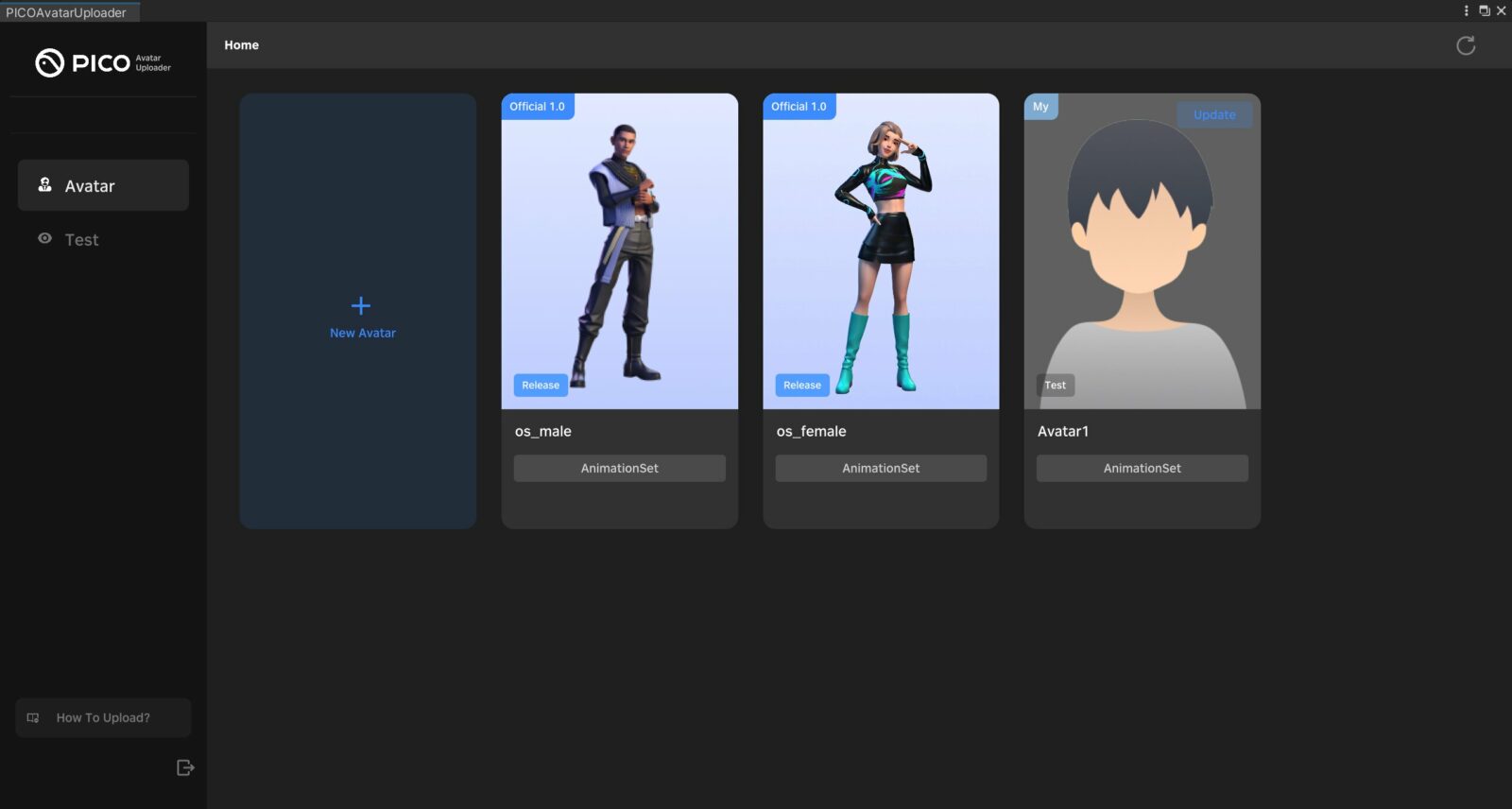Click the plus icon for New Avatar
1512x809 pixels.
coord(361,305)
